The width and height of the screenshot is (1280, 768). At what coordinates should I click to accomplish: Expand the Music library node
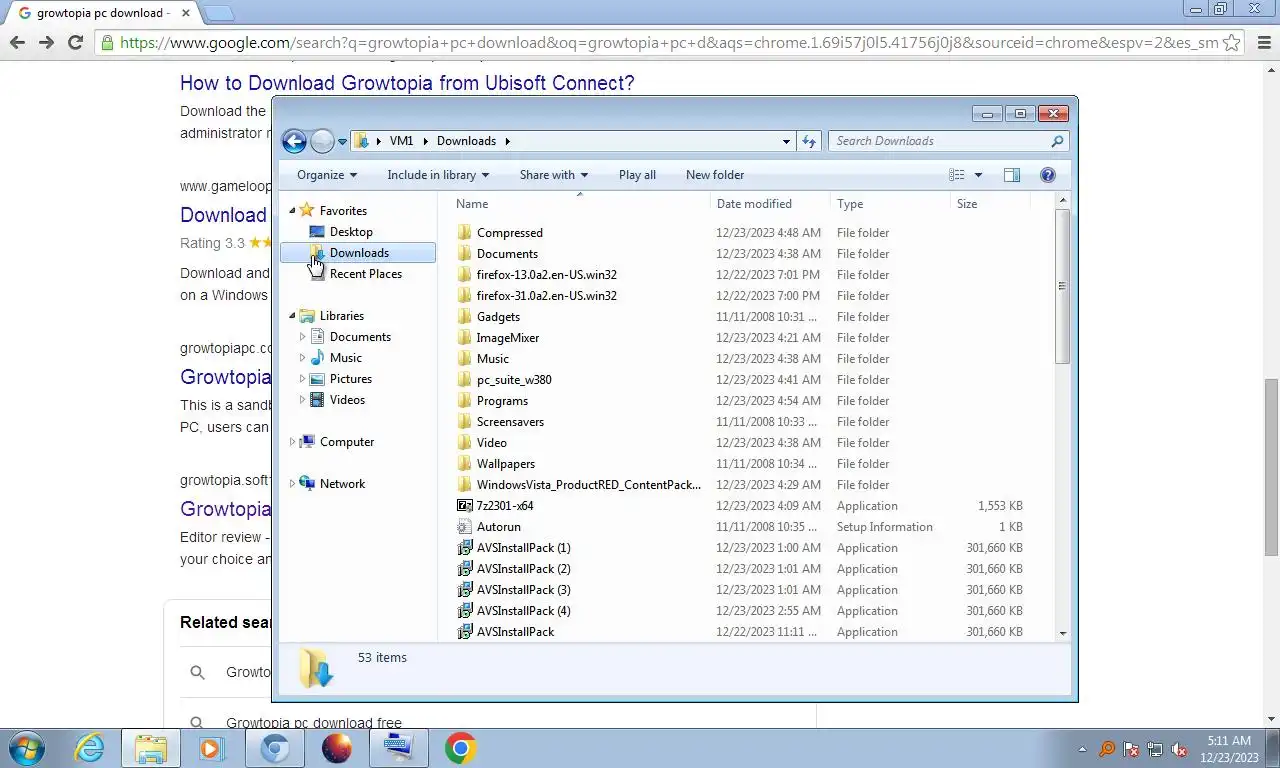303,358
